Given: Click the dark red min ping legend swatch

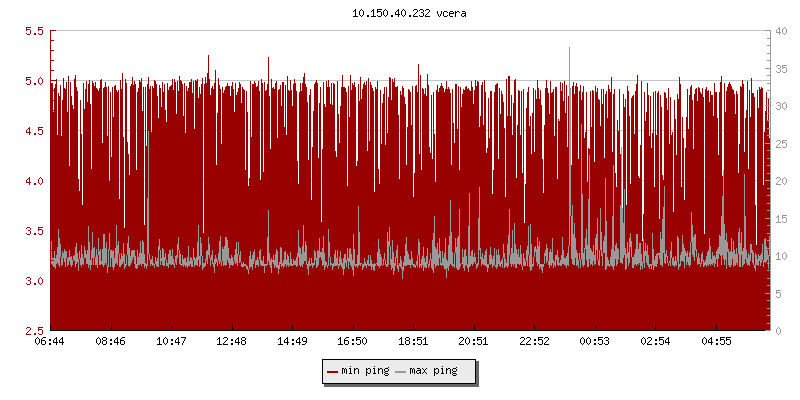Looking at the screenshot, I should pos(332,371).
